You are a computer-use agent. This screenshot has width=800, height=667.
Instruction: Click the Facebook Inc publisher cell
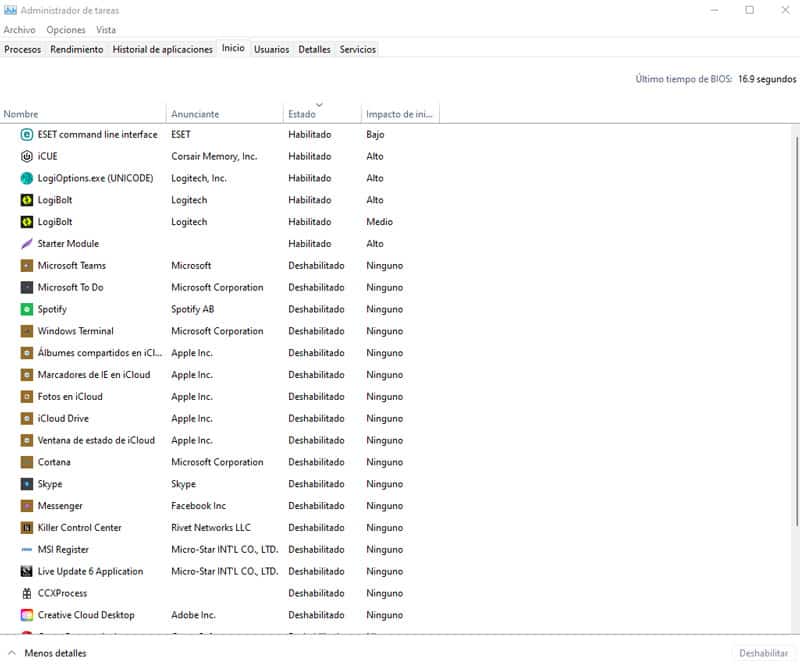[198, 506]
